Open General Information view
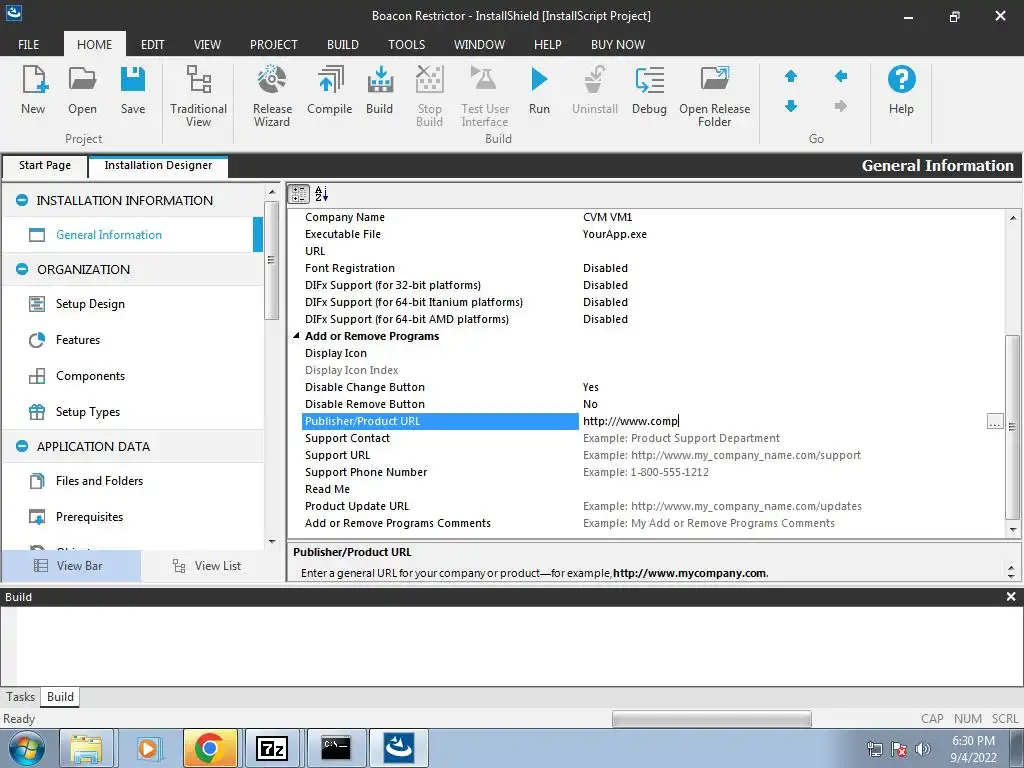The image size is (1024, 768). coord(108,234)
